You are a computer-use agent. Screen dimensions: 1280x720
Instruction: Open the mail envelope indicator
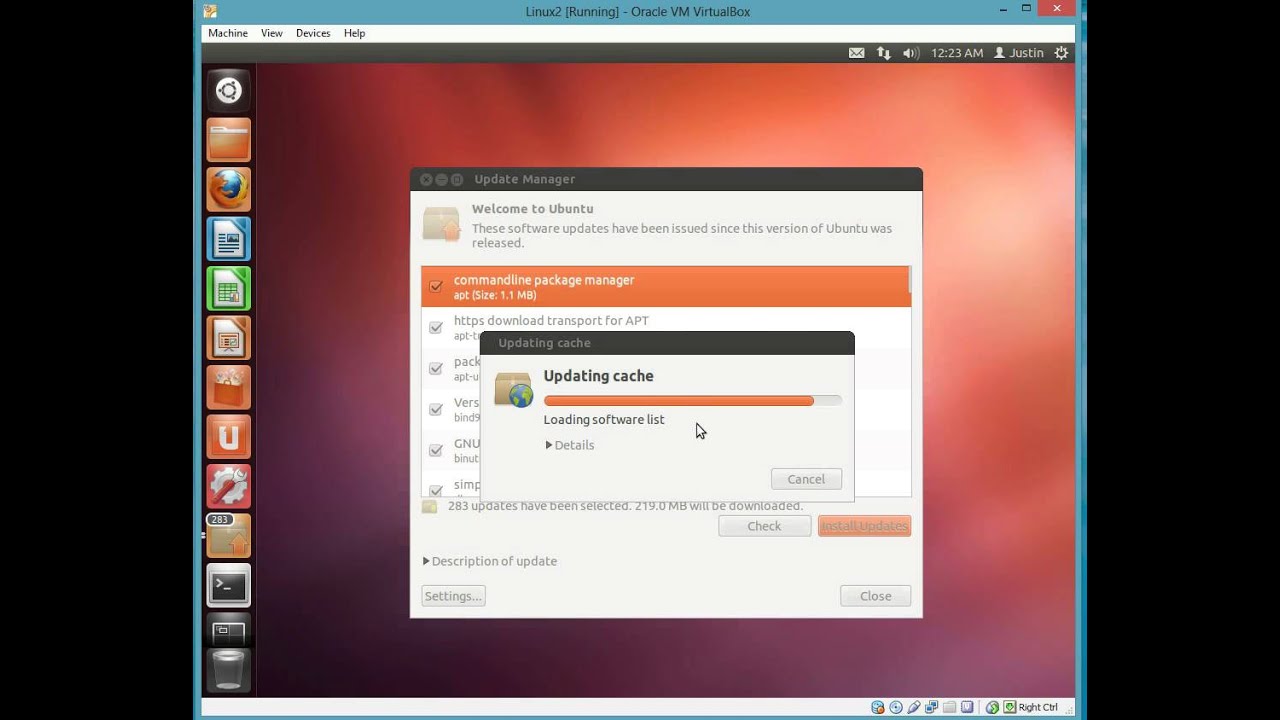856,53
